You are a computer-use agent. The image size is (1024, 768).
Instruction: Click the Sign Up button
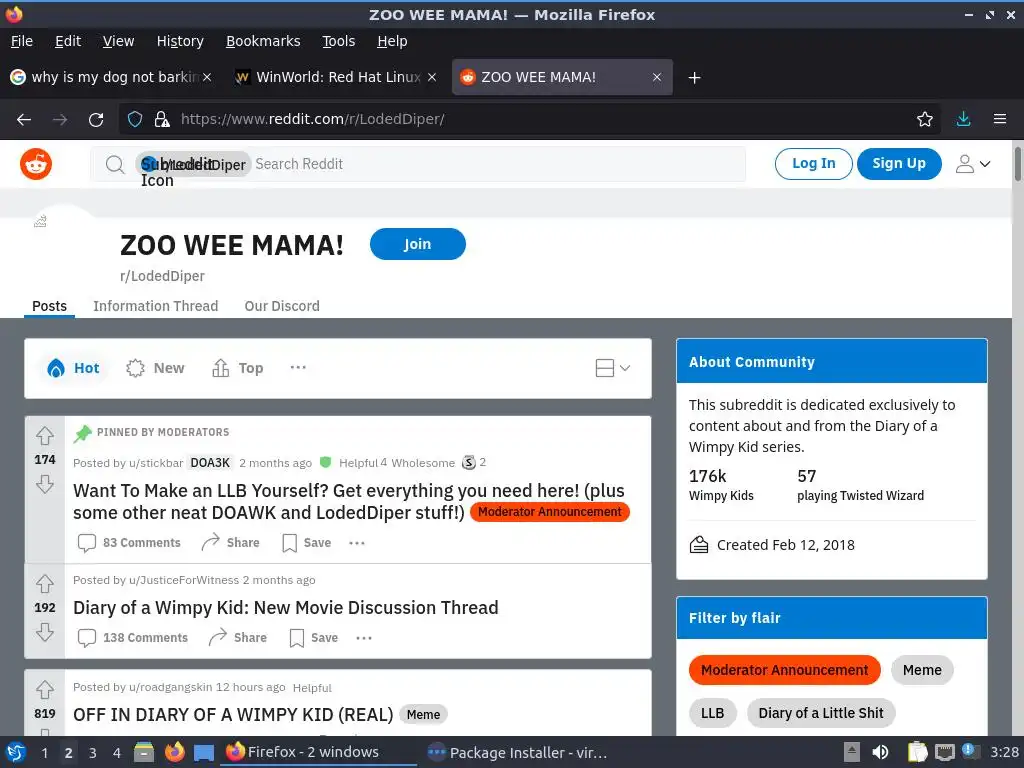click(x=899, y=164)
